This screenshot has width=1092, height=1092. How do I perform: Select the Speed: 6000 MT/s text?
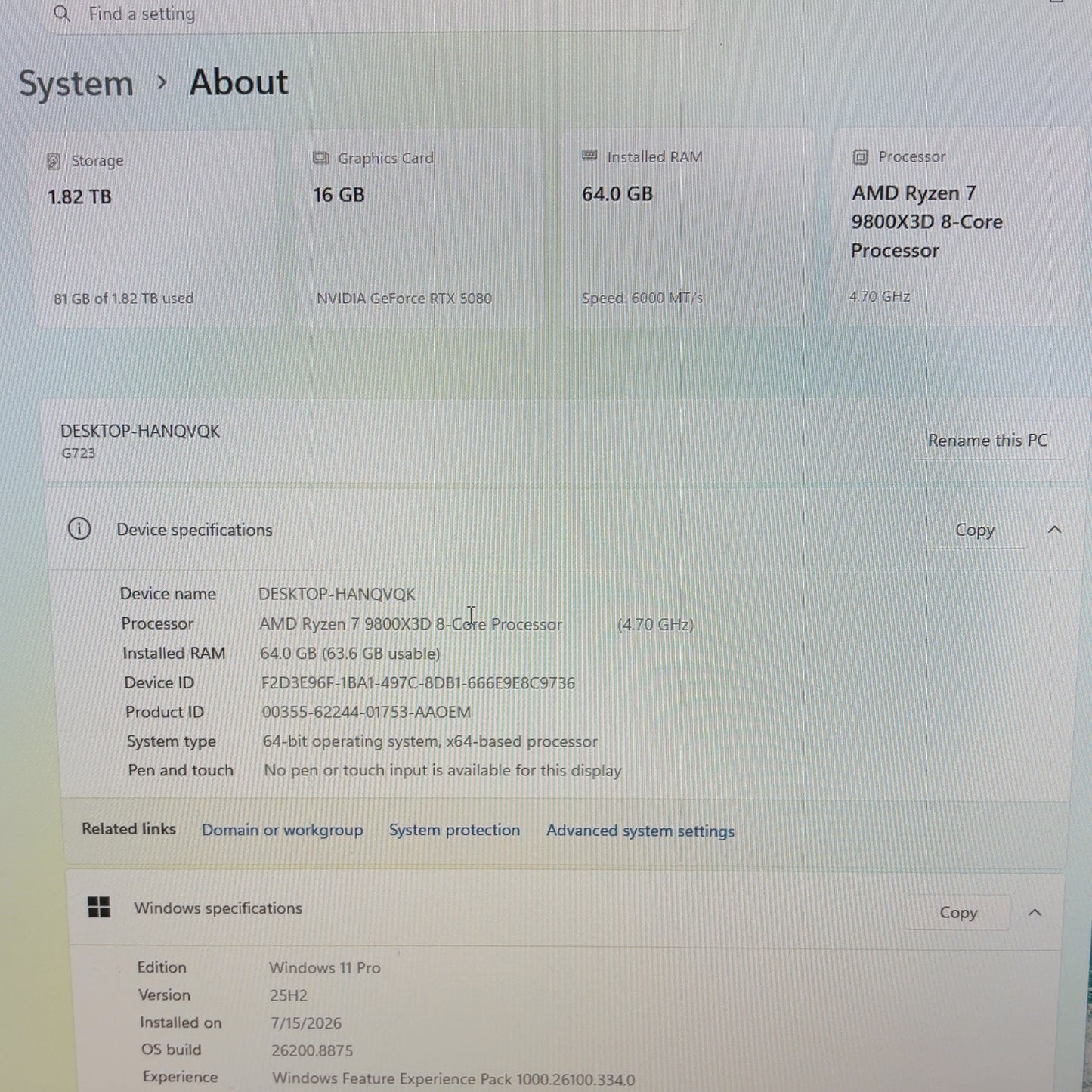tap(642, 298)
